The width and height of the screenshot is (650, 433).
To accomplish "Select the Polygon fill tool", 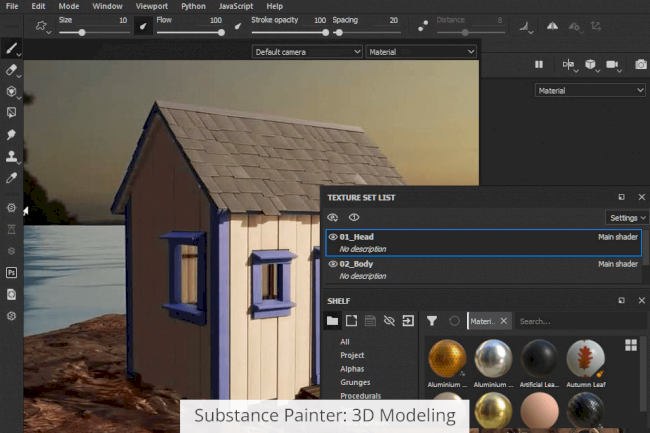I will (x=11, y=112).
